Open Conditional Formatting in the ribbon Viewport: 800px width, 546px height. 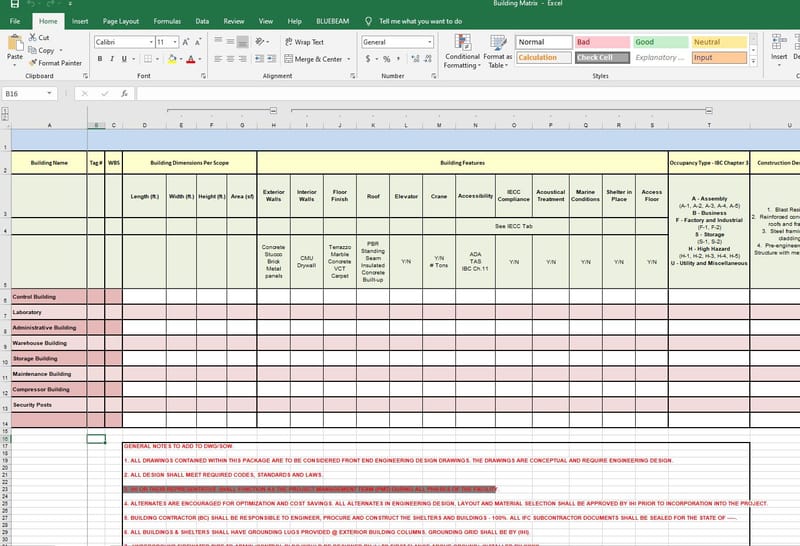tap(462, 49)
